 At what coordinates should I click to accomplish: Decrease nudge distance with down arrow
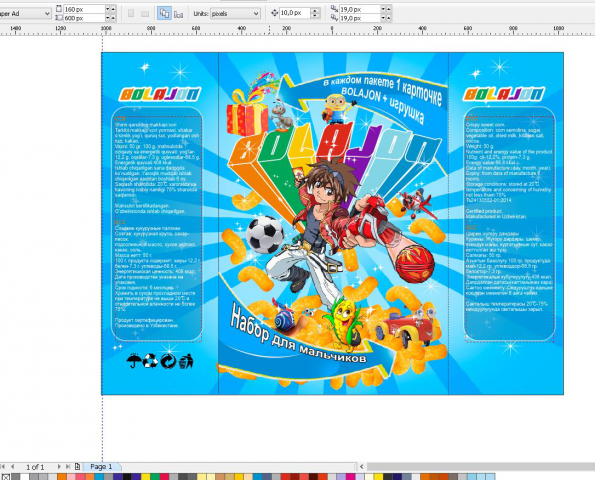tap(315, 16)
